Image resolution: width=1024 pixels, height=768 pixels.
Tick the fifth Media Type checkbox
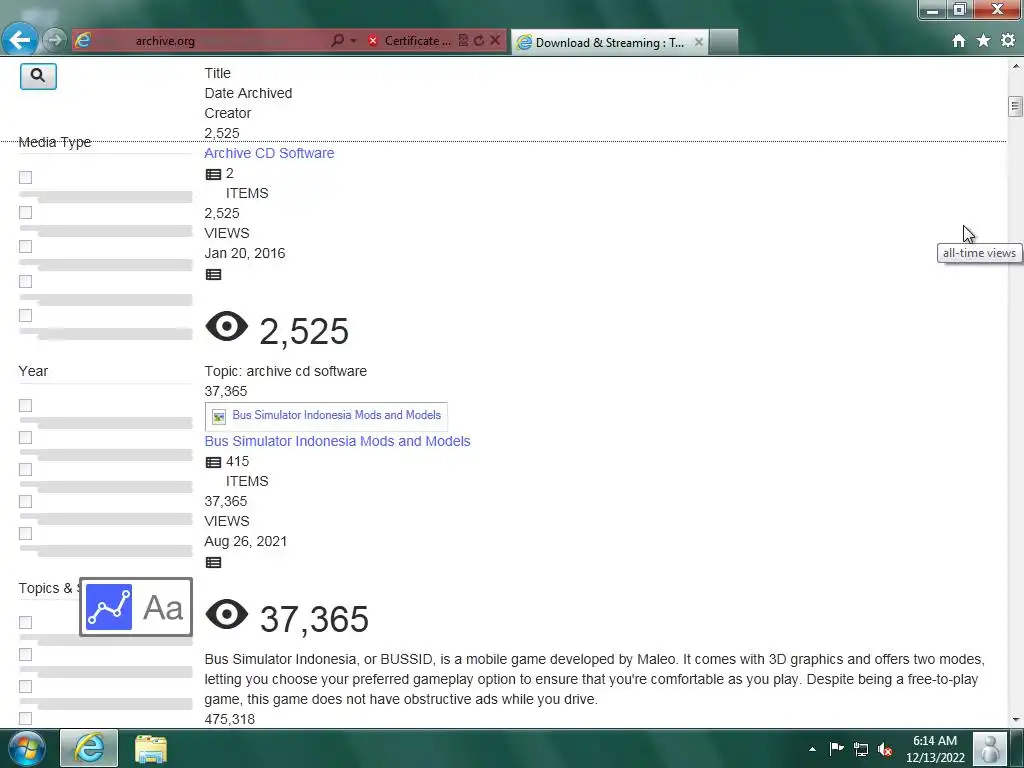pyautogui.click(x=25, y=315)
